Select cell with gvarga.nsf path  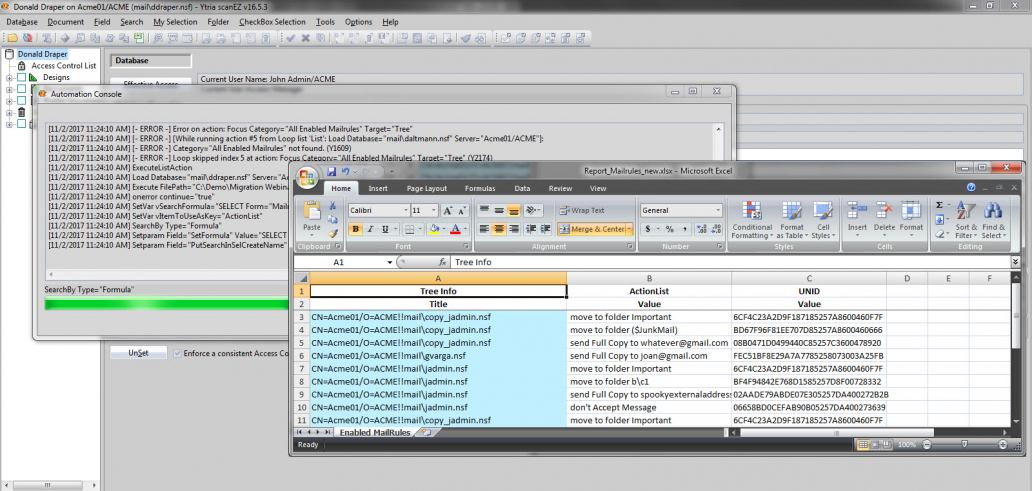[x=438, y=355]
